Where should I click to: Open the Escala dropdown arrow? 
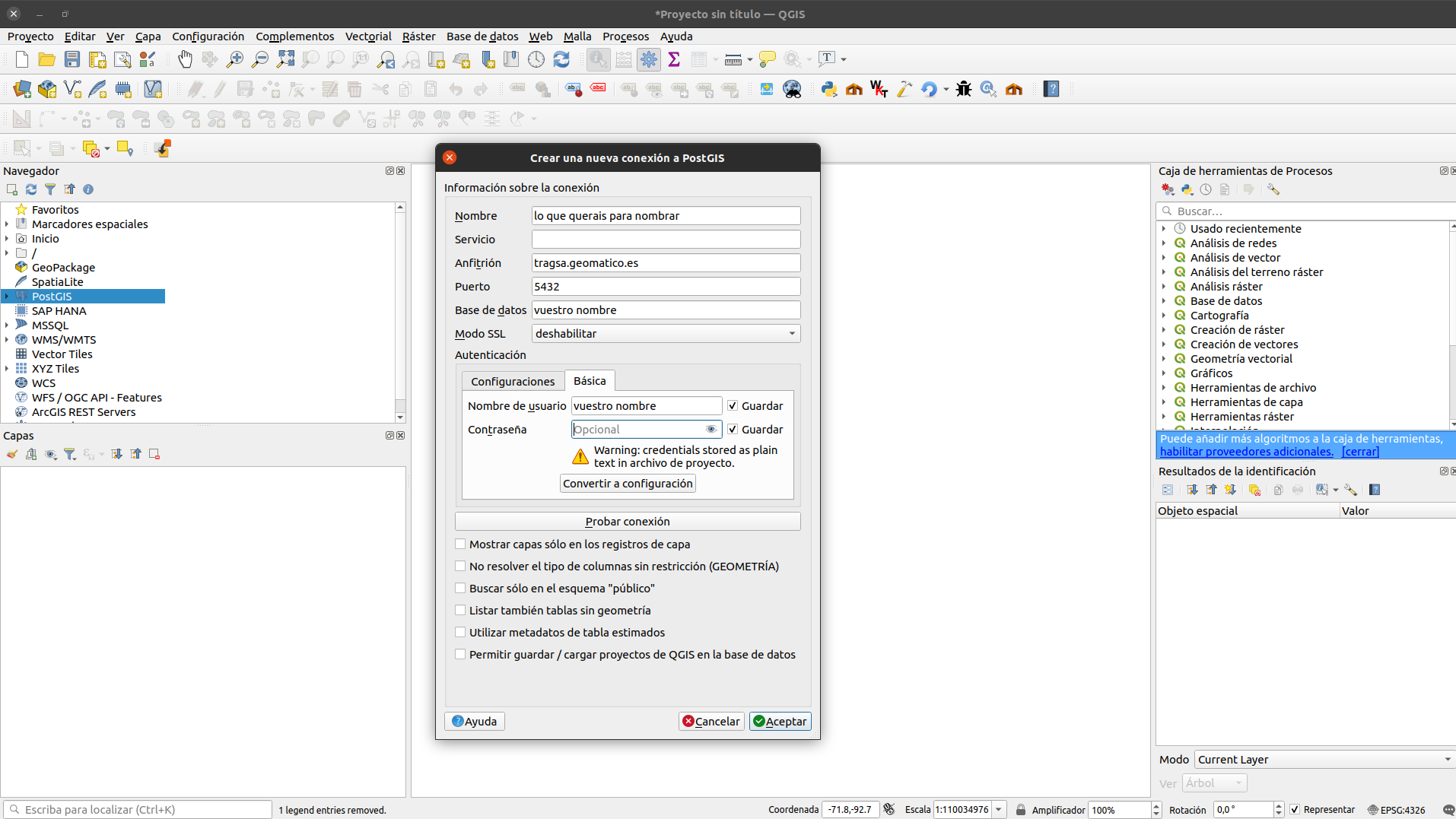click(x=999, y=810)
